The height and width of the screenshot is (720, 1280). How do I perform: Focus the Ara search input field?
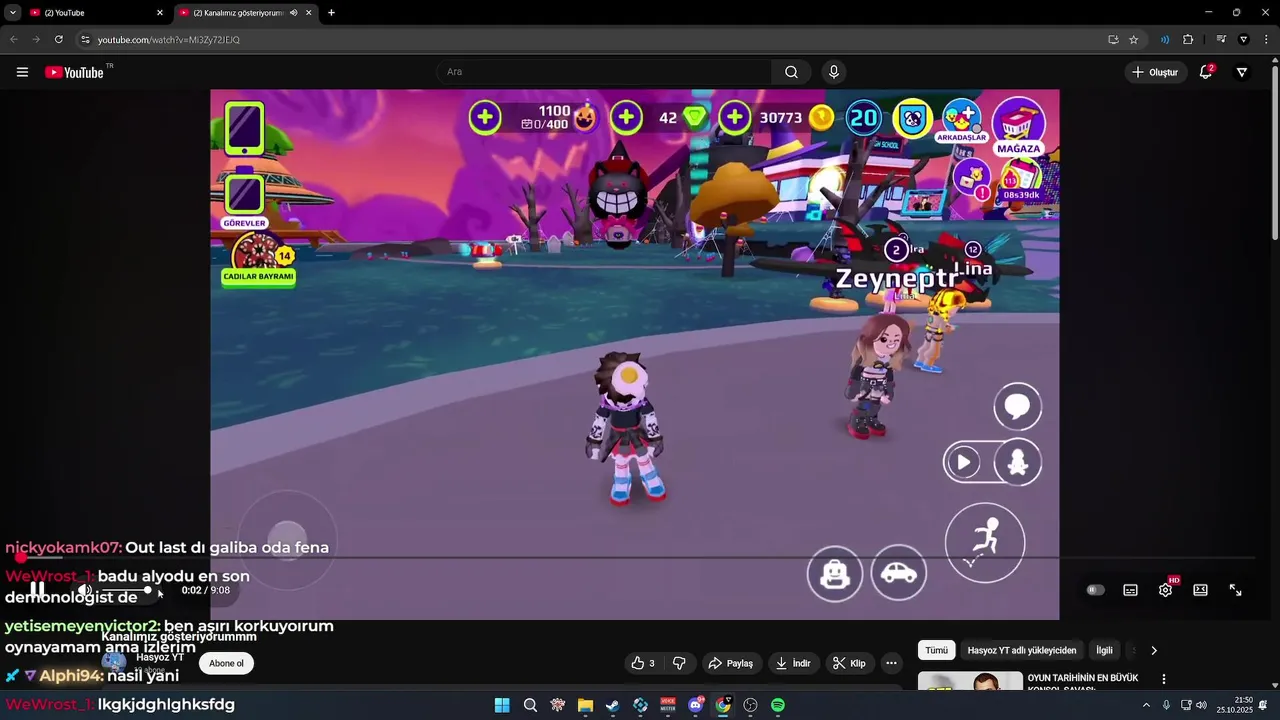[605, 72]
